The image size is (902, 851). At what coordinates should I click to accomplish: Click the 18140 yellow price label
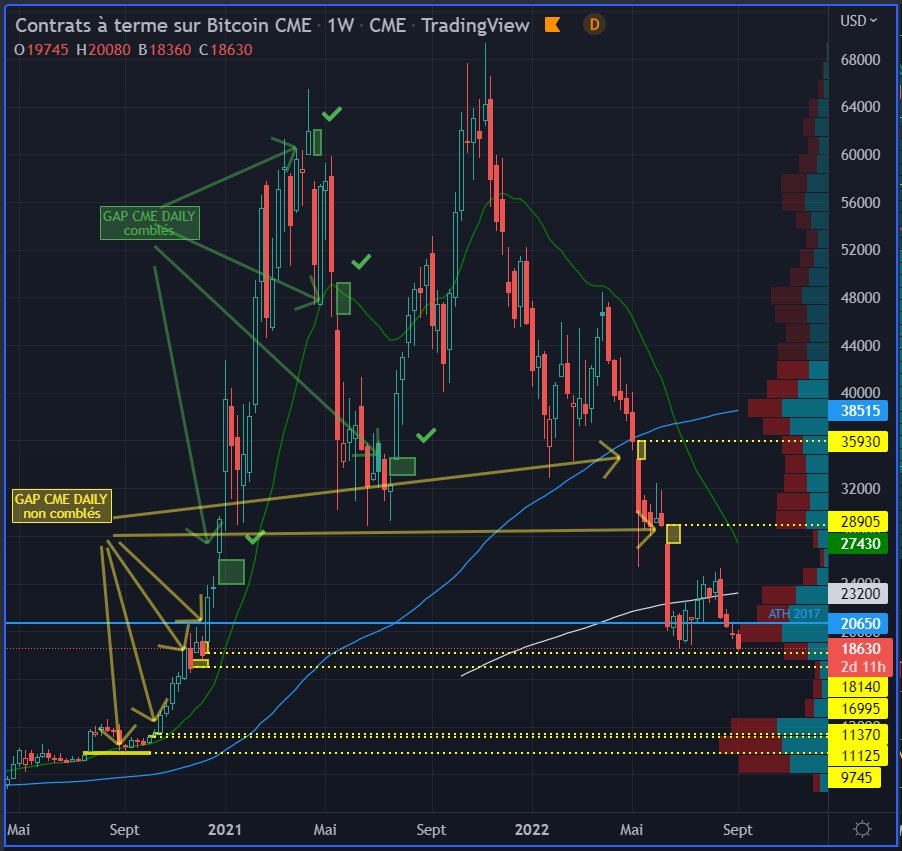click(857, 686)
